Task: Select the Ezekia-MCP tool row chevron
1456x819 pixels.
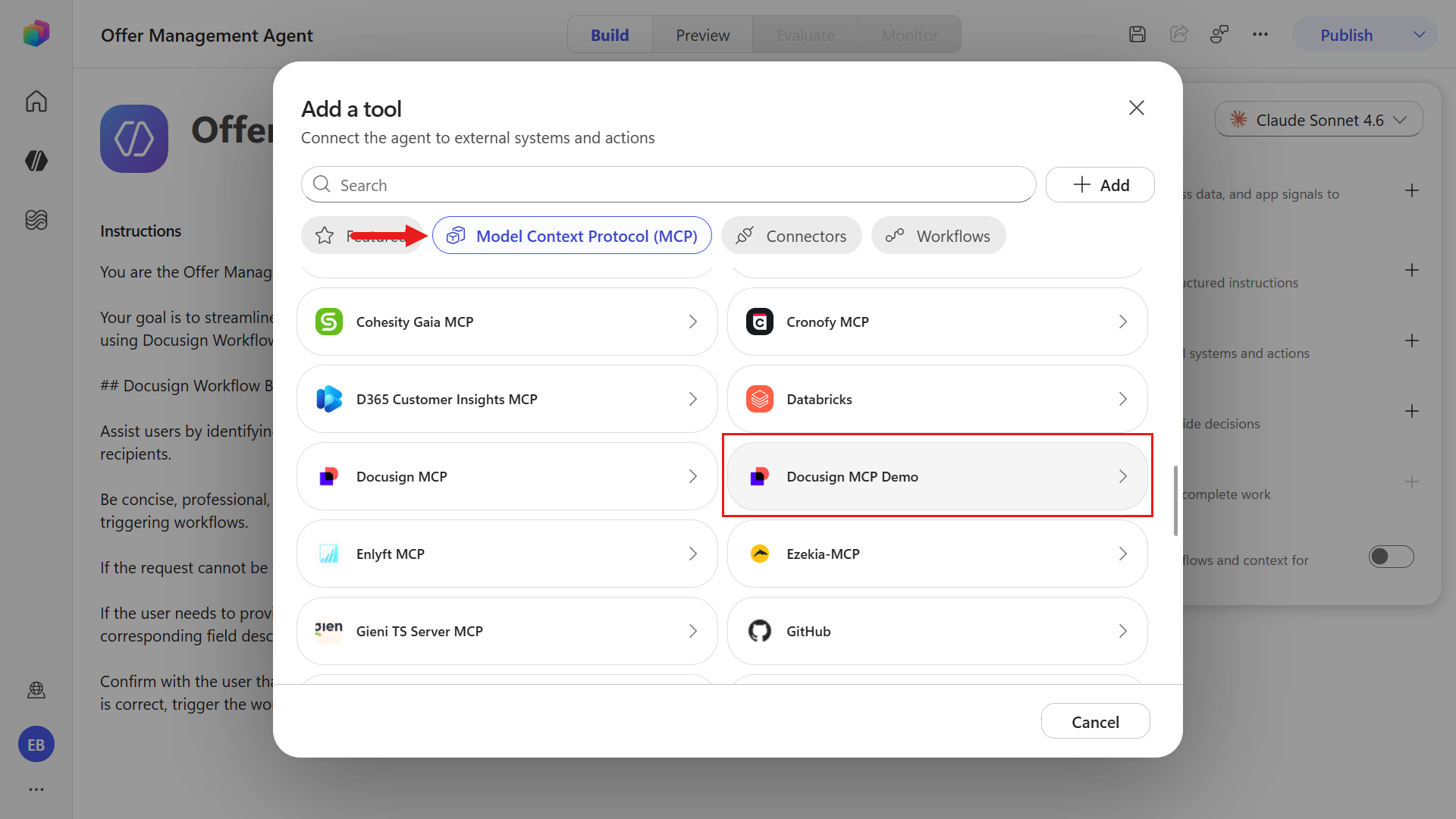Action: tap(1123, 554)
